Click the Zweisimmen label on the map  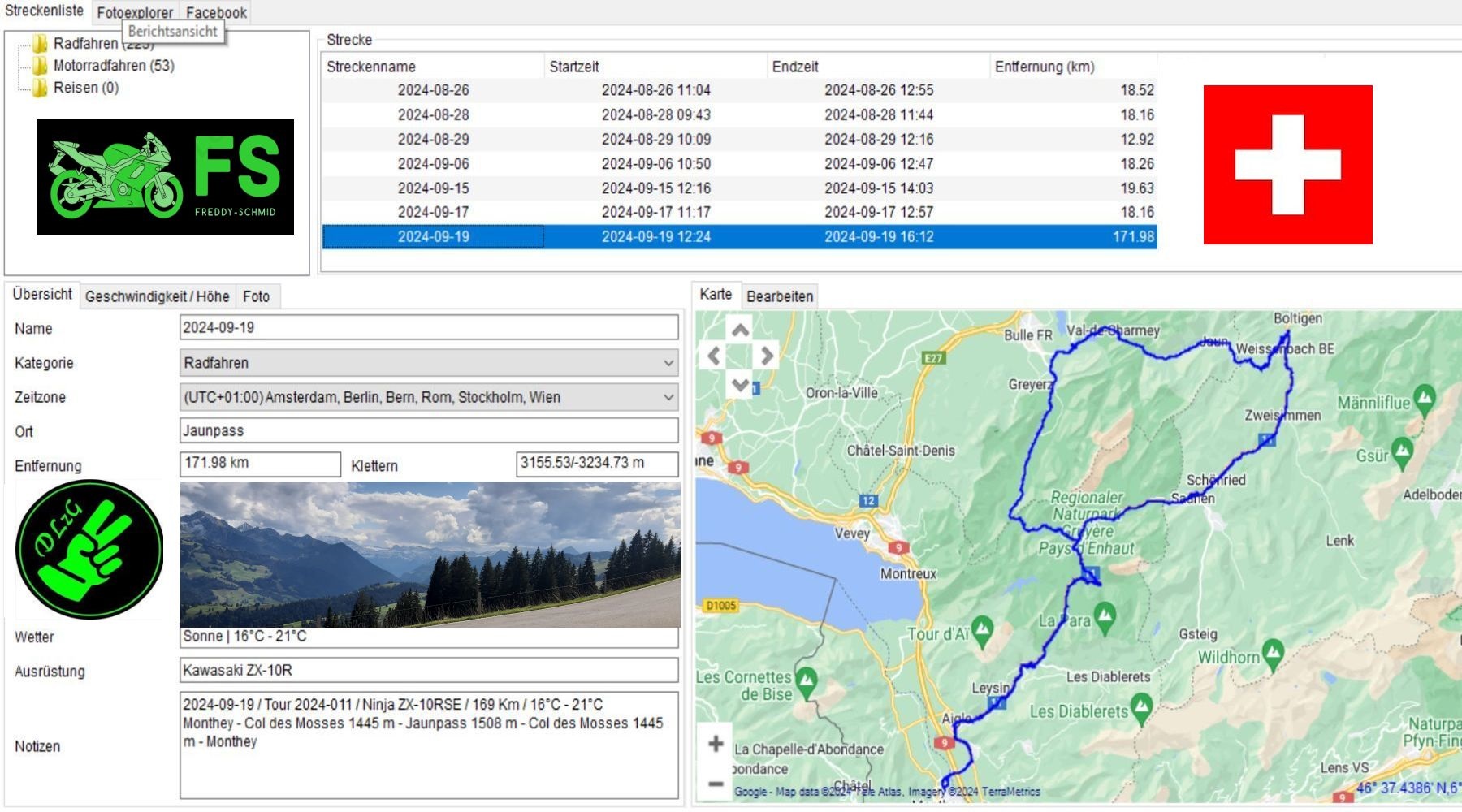point(1282,415)
